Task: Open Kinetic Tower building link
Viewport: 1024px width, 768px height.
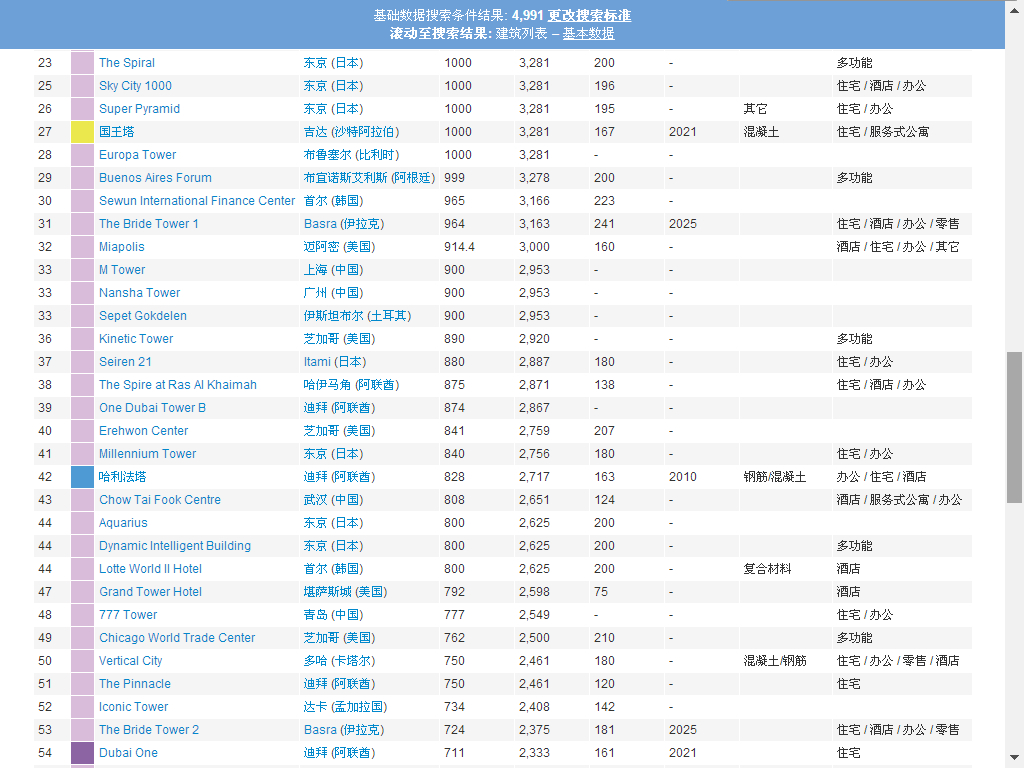Action: click(x=136, y=338)
